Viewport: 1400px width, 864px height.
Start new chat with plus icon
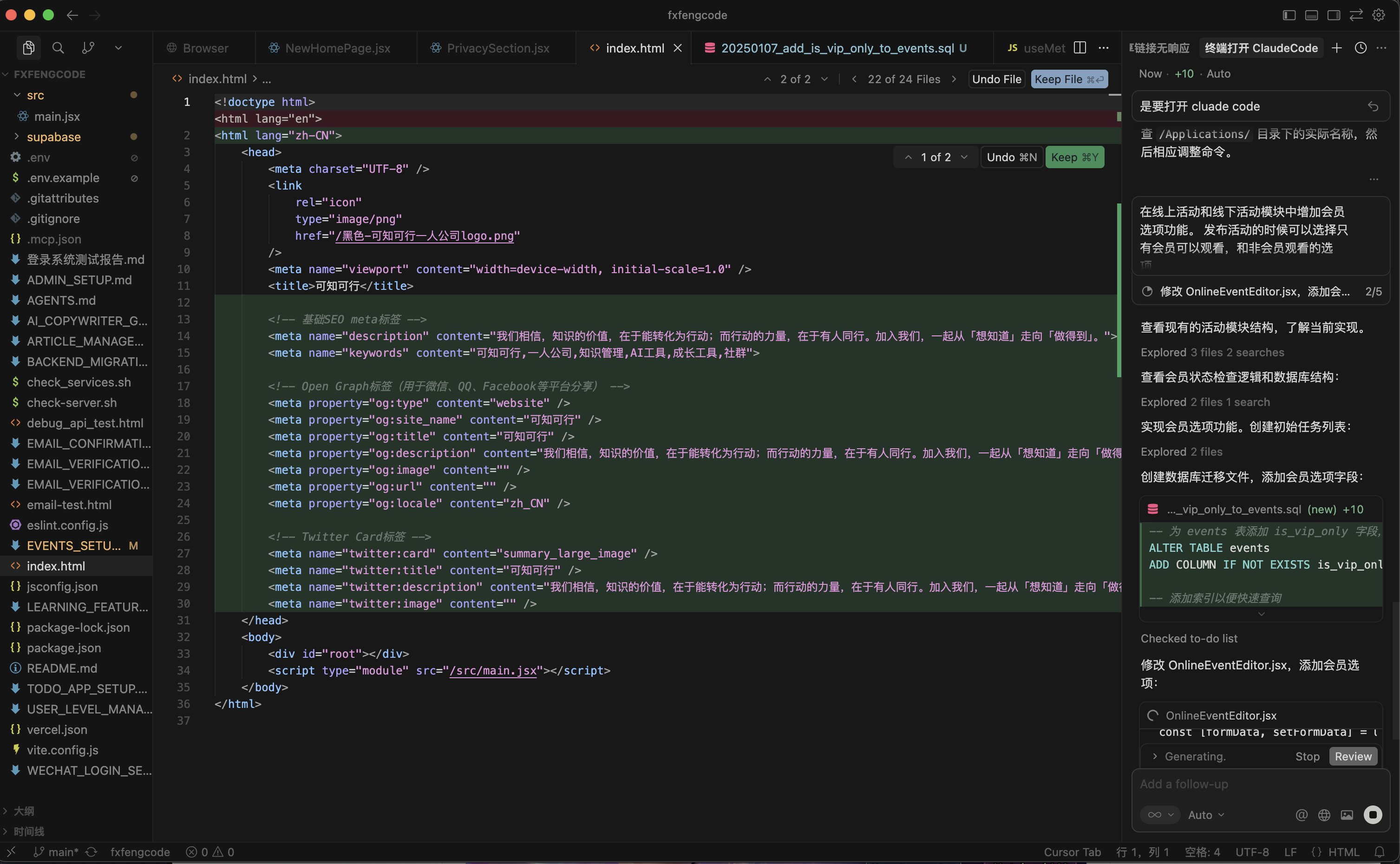coord(1336,48)
